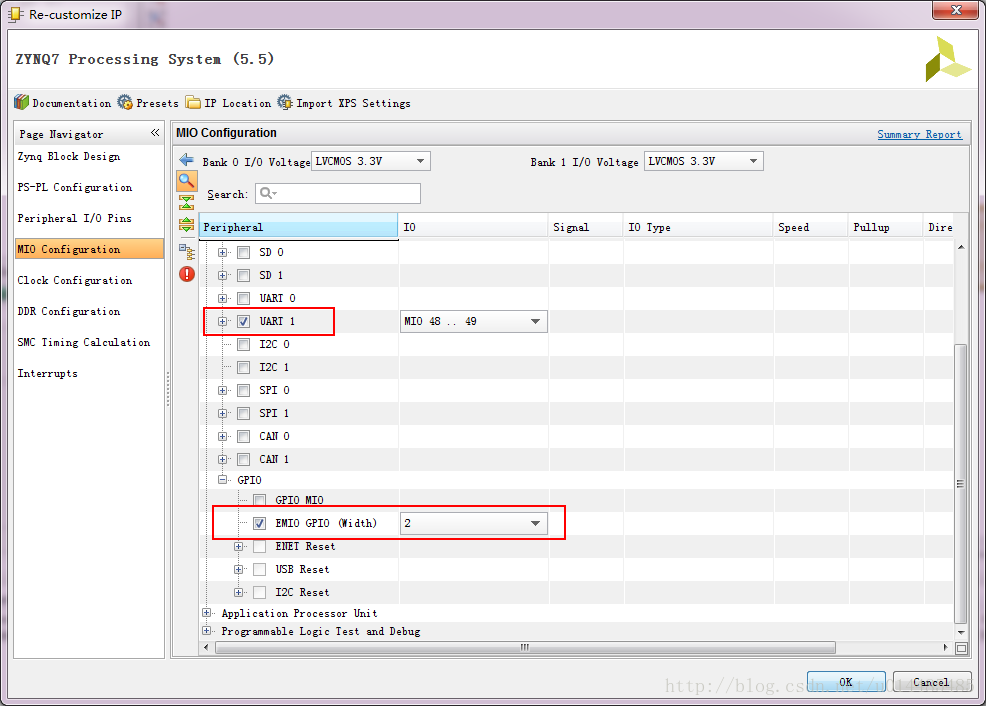Screen dimensions: 986x706
Task: Focus the Search input field
Action: point(338,194)
